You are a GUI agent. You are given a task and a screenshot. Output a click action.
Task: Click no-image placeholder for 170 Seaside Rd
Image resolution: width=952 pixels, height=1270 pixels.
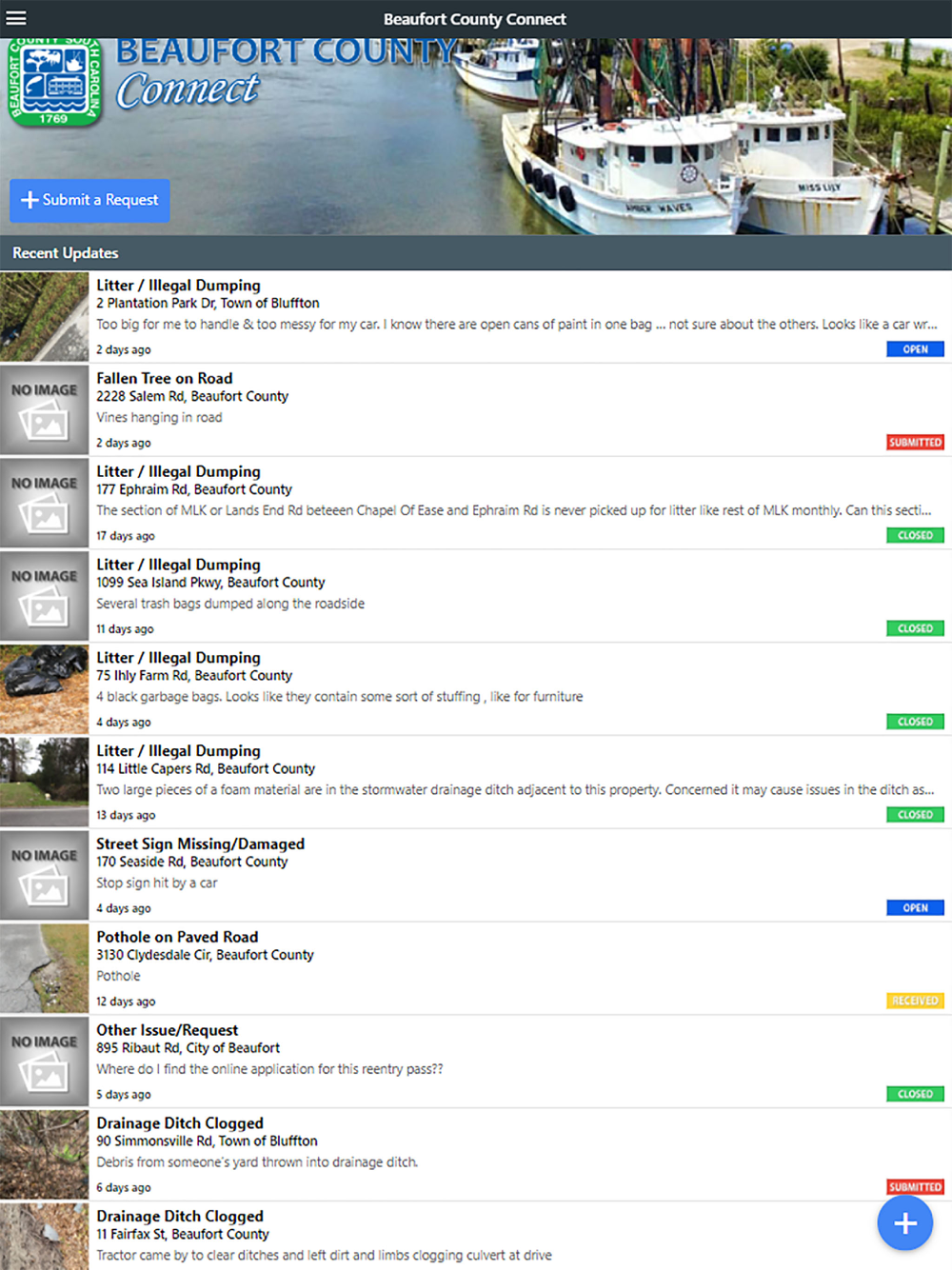pyautogui.click(x=45, y=876)
